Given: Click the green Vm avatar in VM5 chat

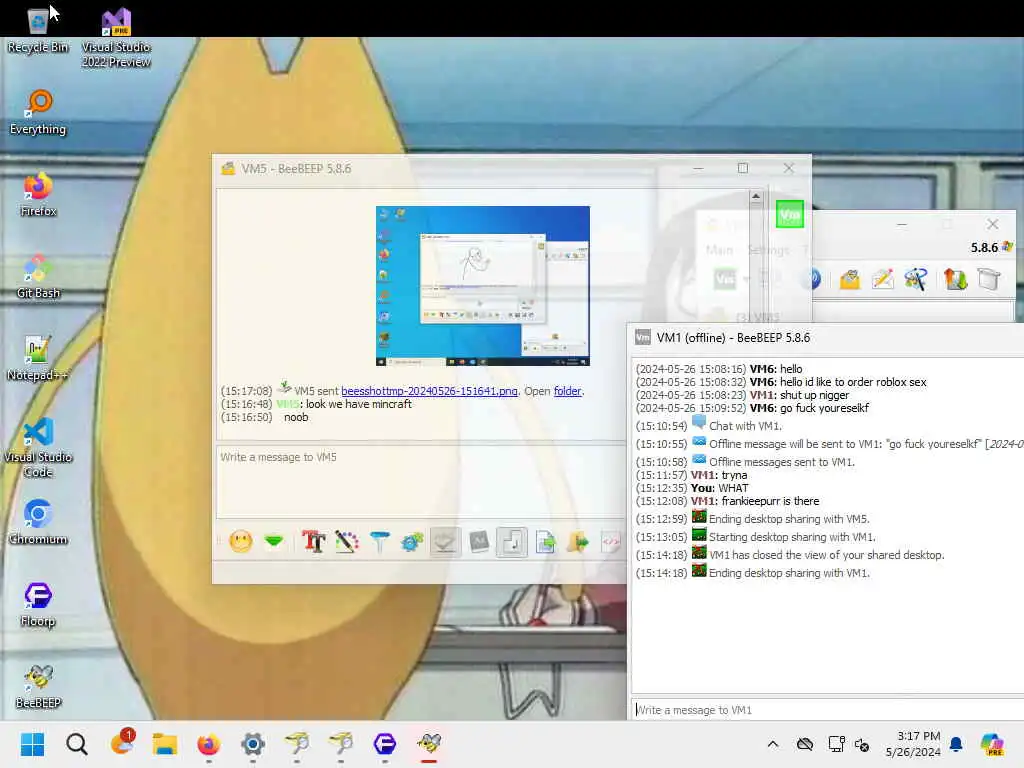Looking at the screenshot, I should pyautogui.click(x=790, y=214).
